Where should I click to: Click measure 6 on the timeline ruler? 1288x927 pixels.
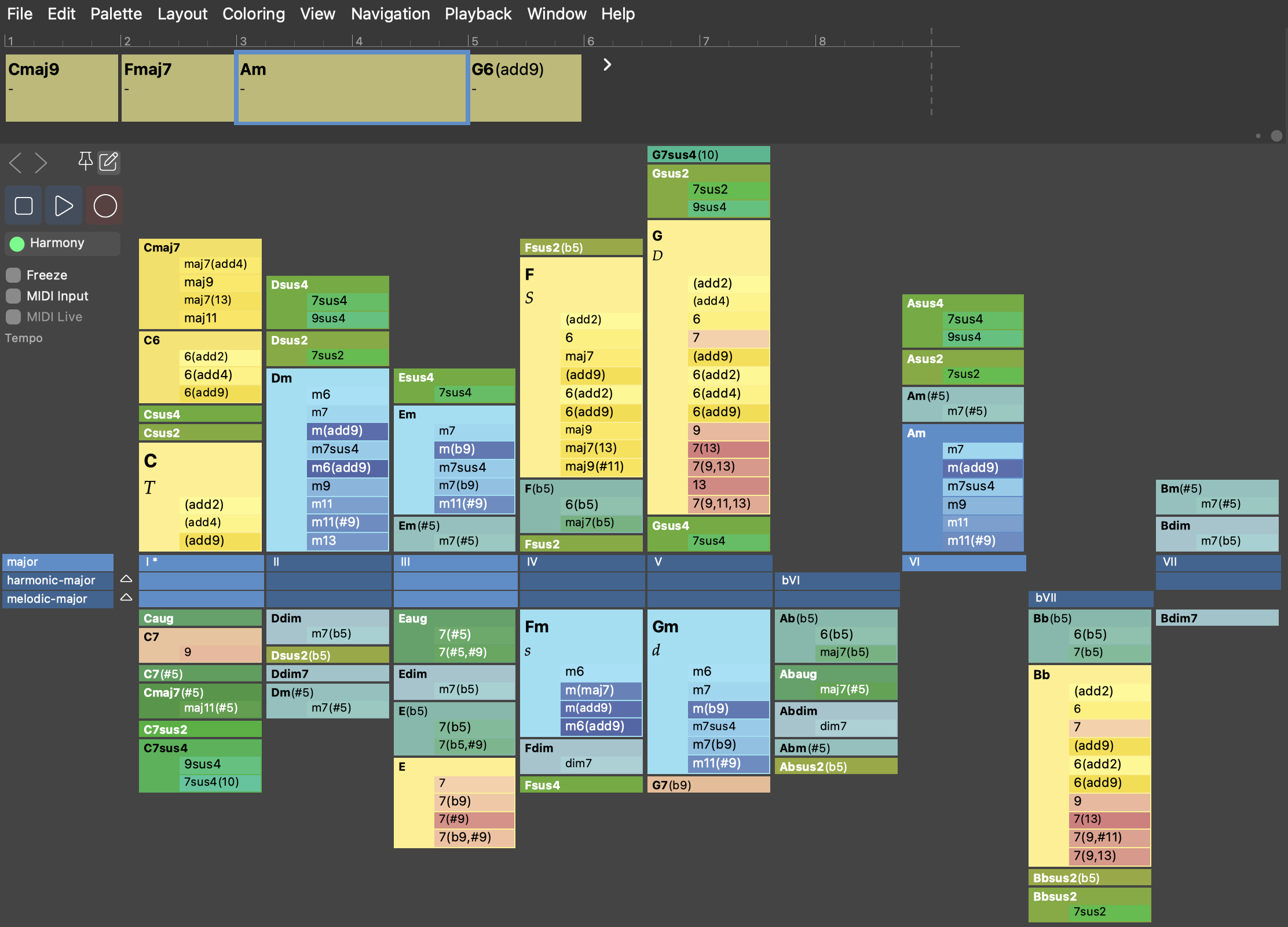(590, 41)
